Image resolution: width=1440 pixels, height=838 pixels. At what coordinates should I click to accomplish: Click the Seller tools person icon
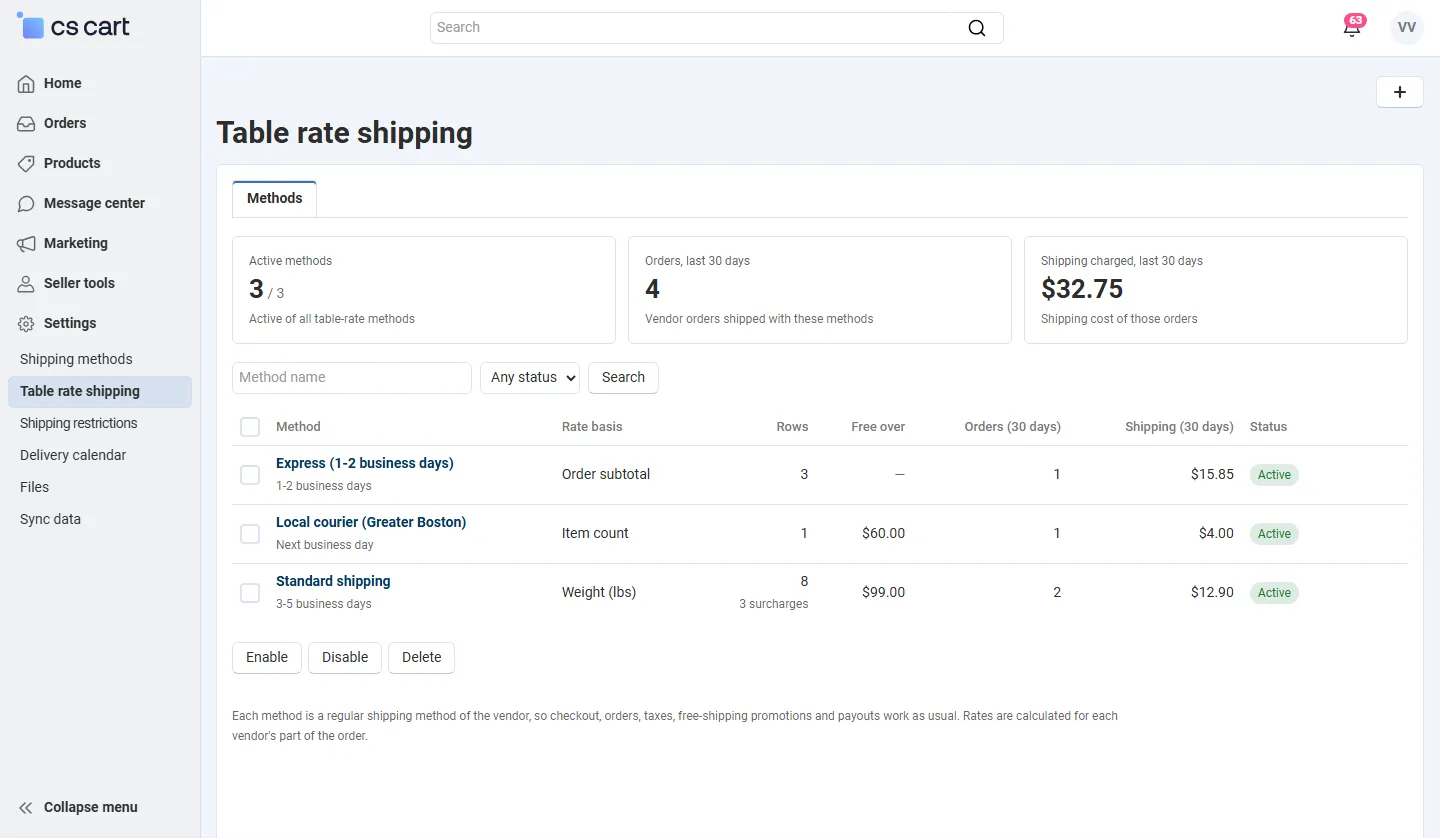pyautogui.click(x=26, y=284)
